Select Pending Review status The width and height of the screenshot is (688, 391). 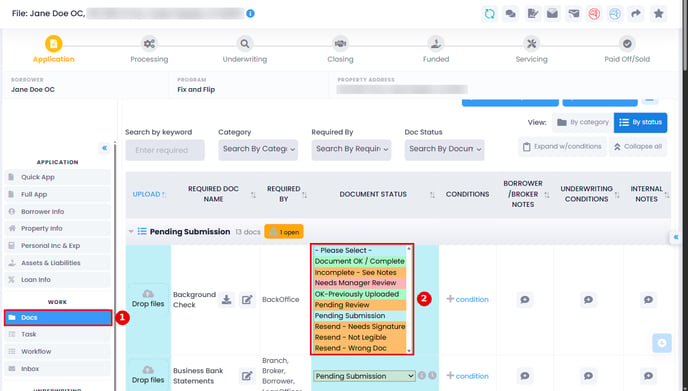[x=359, y=305]
